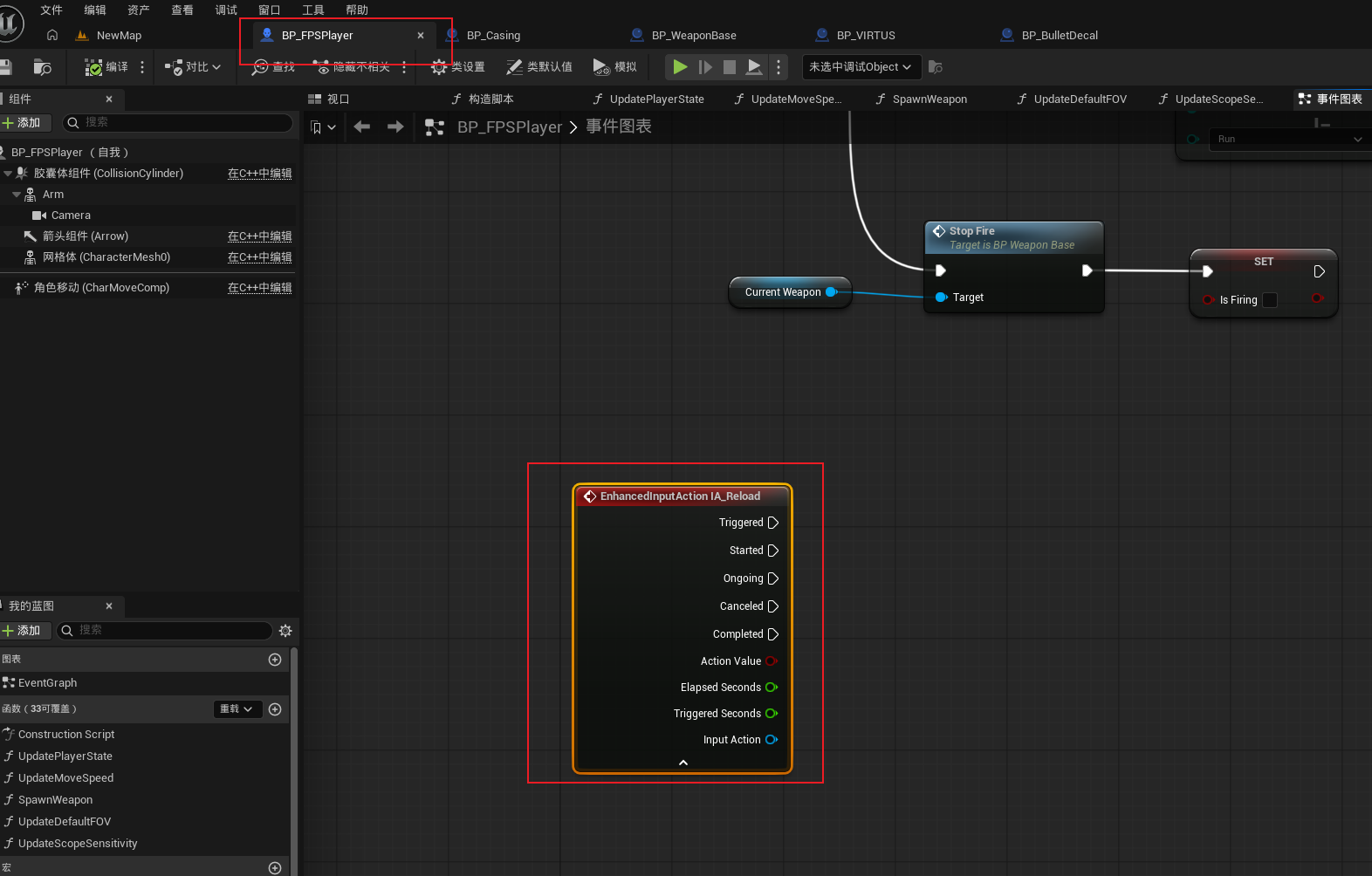1372x876 pixels.
Task: Switch to the BP_WeaponBase tab
Action: point(694,36)
